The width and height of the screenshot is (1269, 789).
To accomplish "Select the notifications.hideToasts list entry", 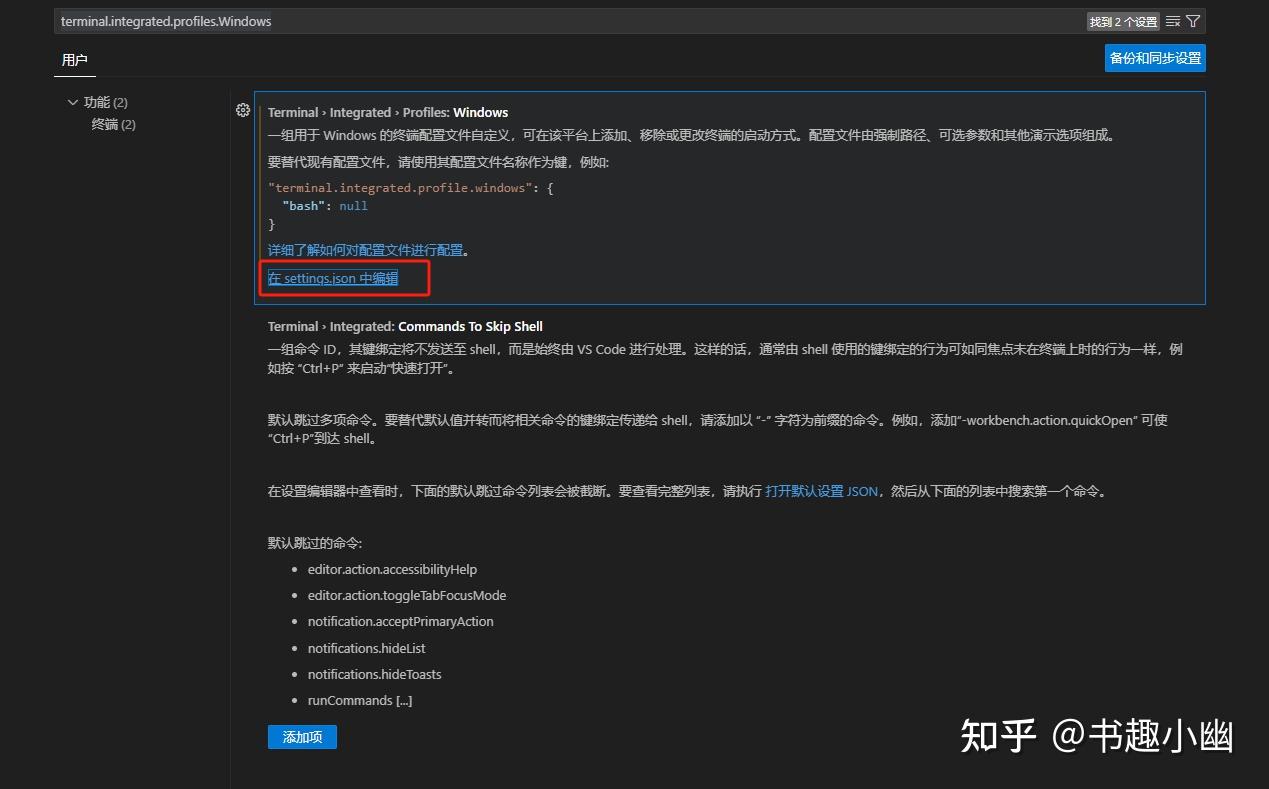I will [374, 674].
